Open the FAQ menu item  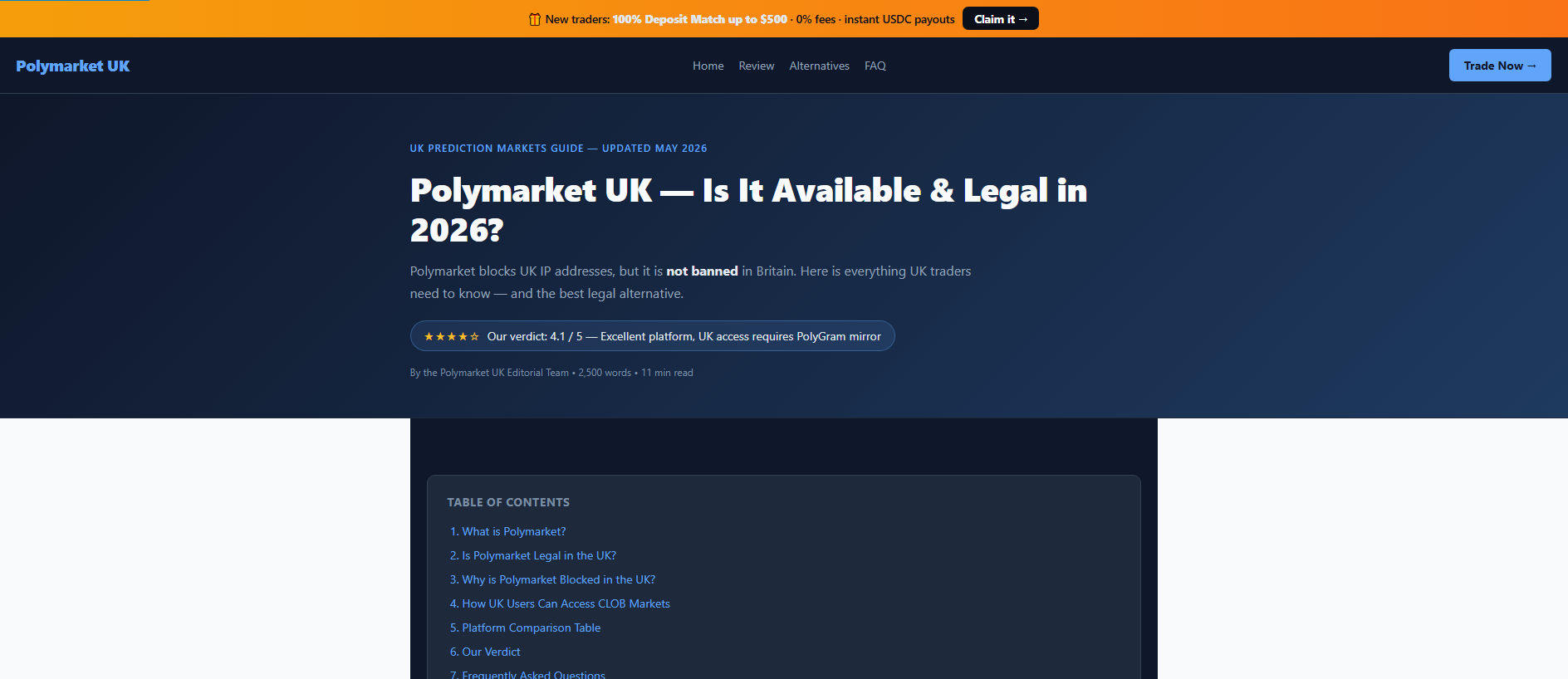(x=875, y=66)
